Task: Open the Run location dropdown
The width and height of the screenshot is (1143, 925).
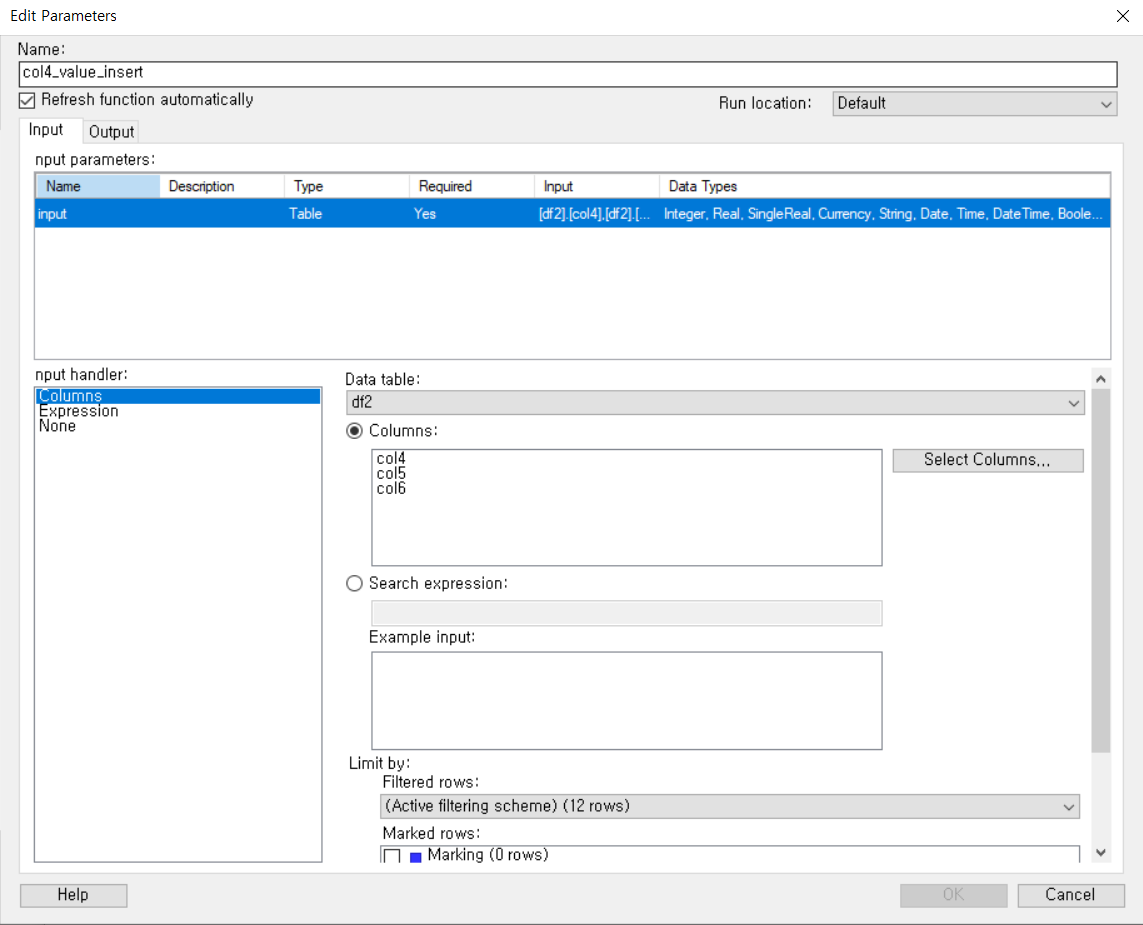Action: point(975,104)
